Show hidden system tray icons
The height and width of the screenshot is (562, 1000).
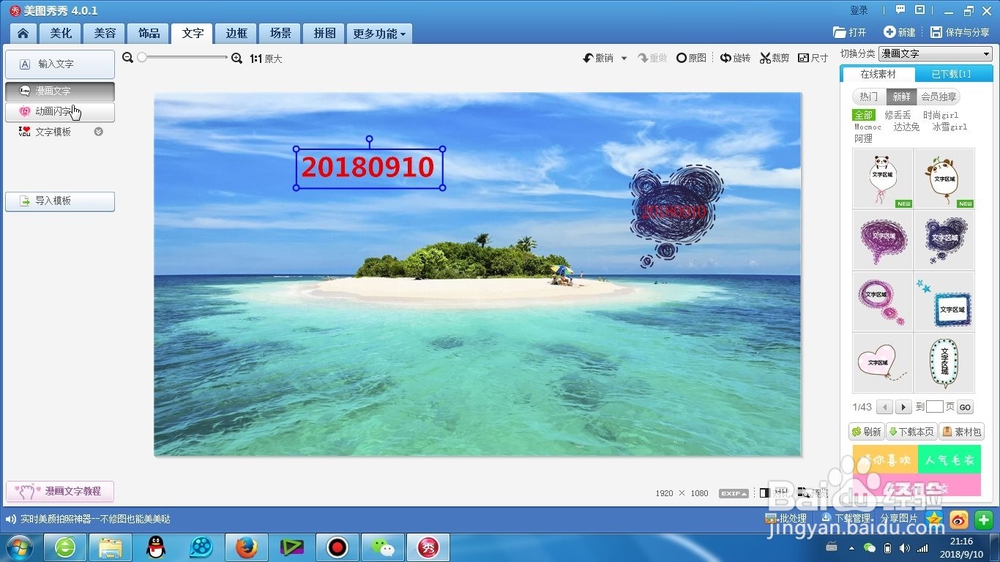coord(851,548)
